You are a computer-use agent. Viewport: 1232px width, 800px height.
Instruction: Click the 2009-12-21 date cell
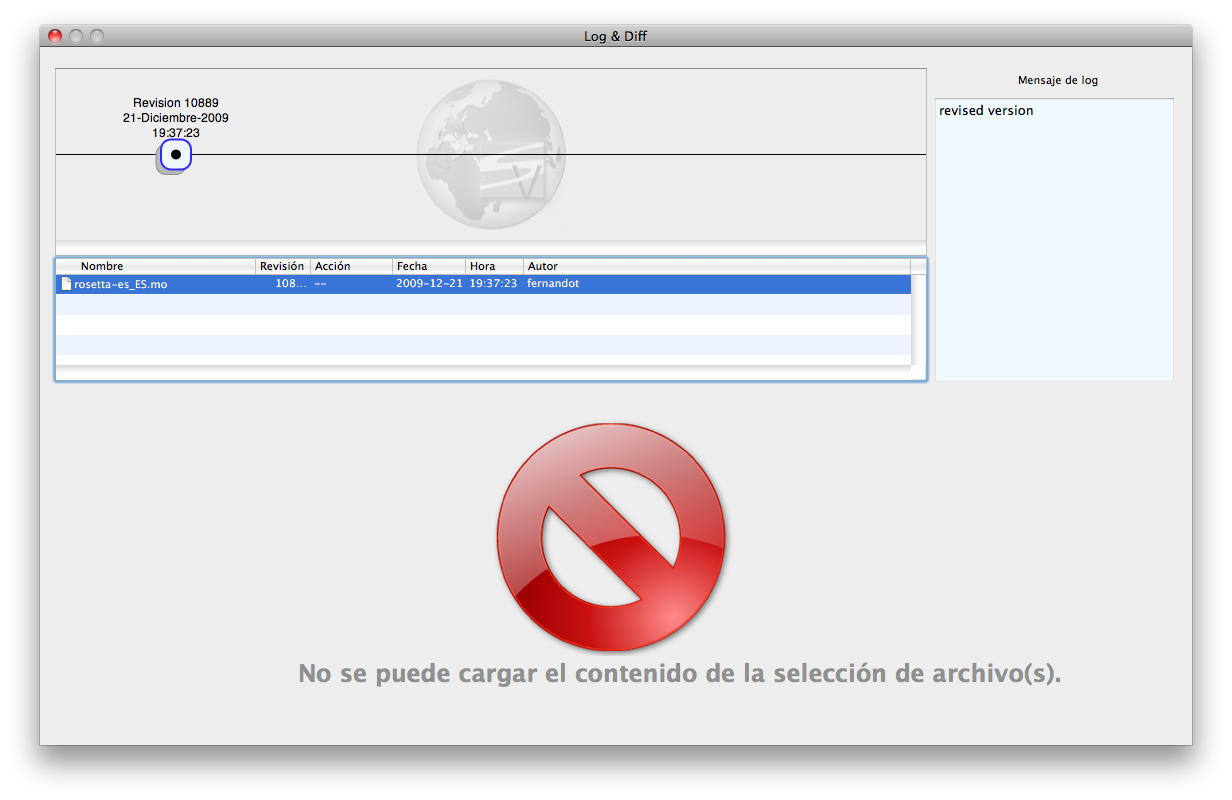tap(429, 284)
